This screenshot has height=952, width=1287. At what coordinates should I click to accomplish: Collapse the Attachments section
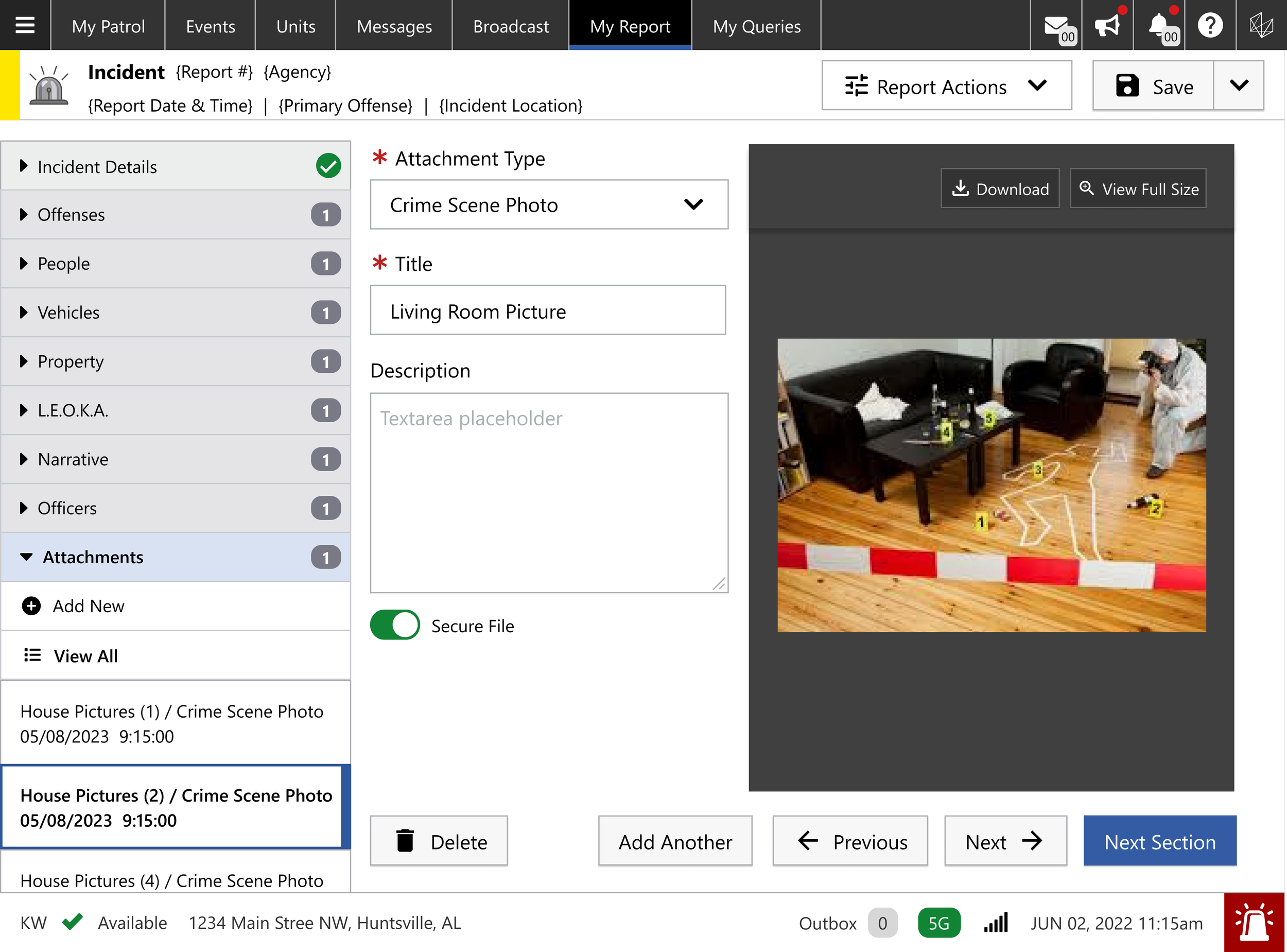[x=176, y=557]
